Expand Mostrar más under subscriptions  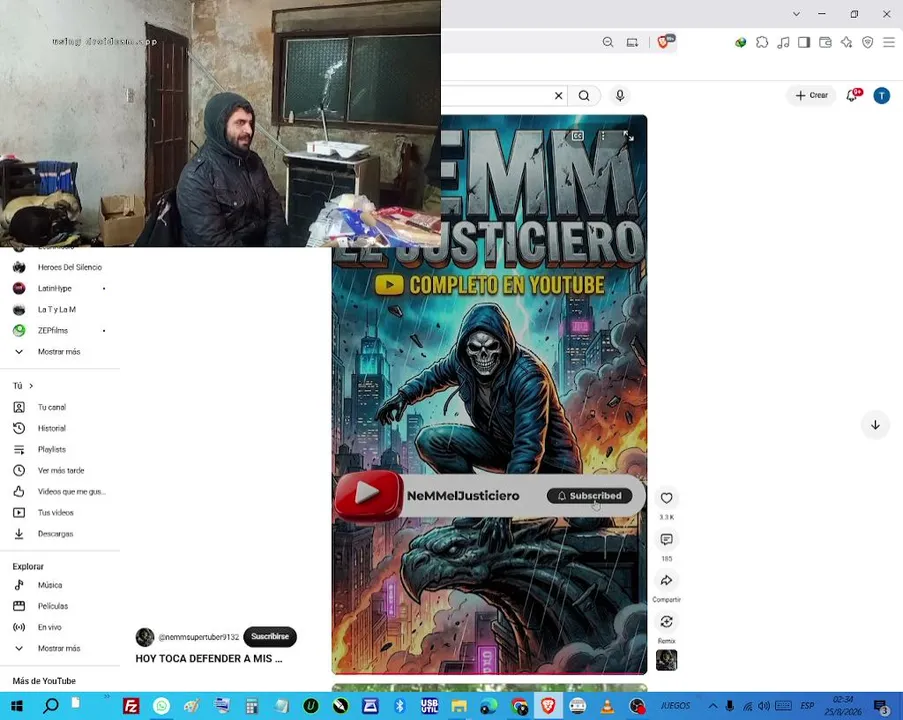58,351
